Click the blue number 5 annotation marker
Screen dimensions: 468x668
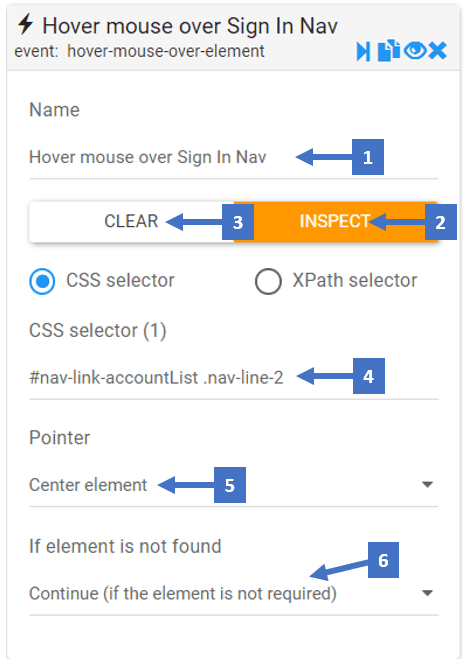(230, 484)
